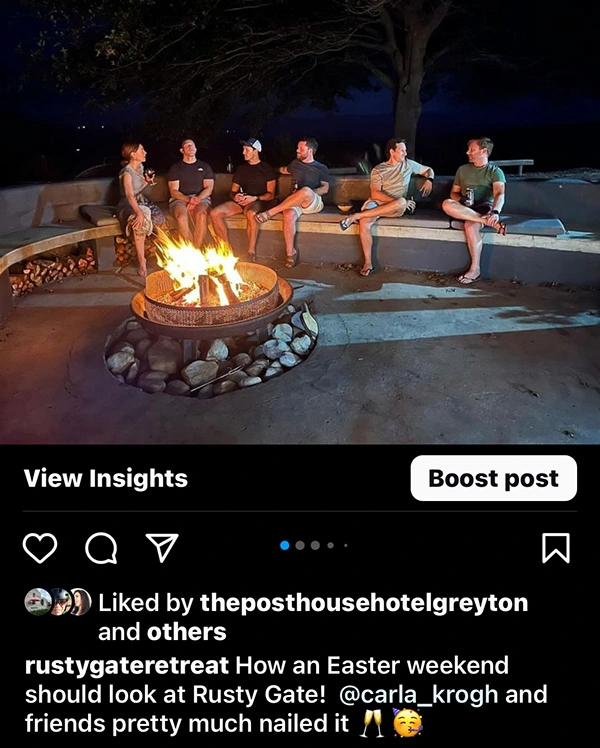
Task: Save post using the bookmark icon
Action: tap(556, 548)
